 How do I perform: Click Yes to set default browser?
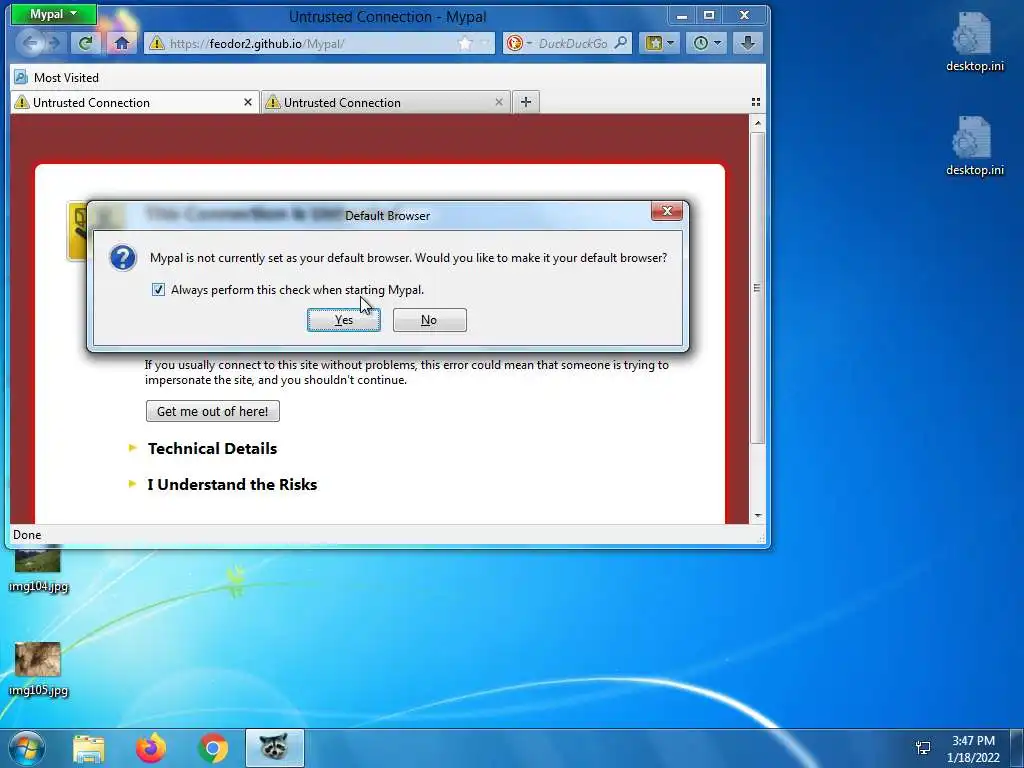(x=344, y=320)
